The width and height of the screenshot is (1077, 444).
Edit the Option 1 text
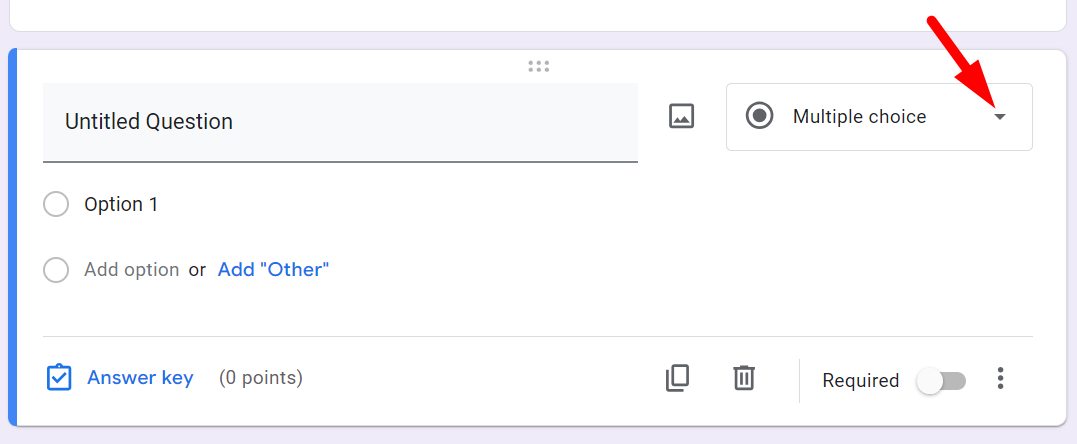[x=121, y=204]
